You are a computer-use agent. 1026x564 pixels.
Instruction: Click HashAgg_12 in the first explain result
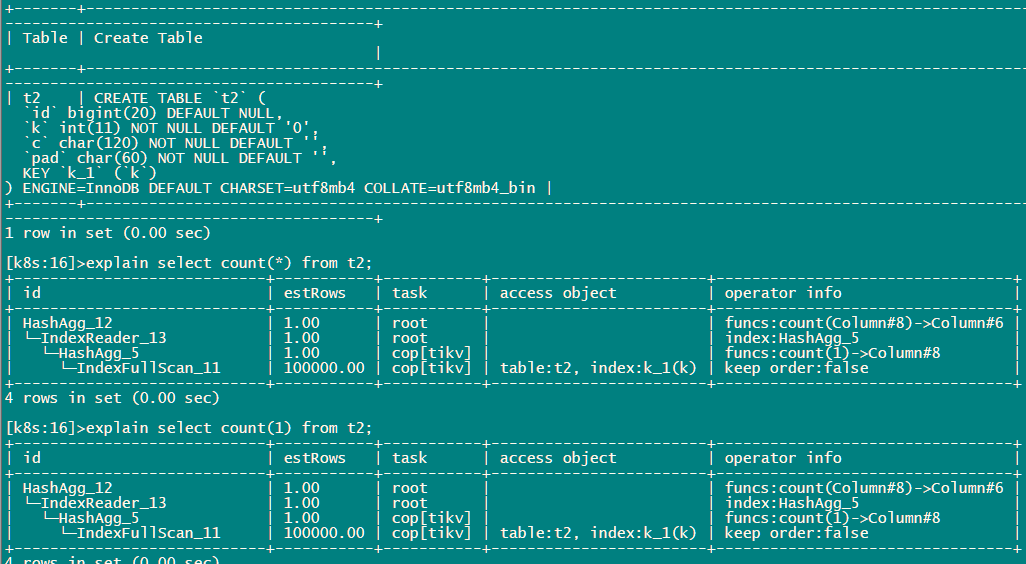67,323
